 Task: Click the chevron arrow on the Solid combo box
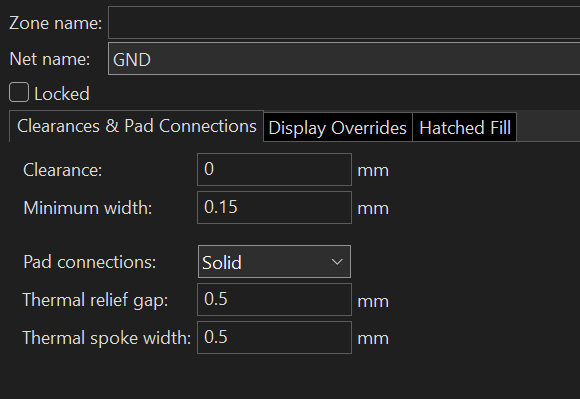337,262
